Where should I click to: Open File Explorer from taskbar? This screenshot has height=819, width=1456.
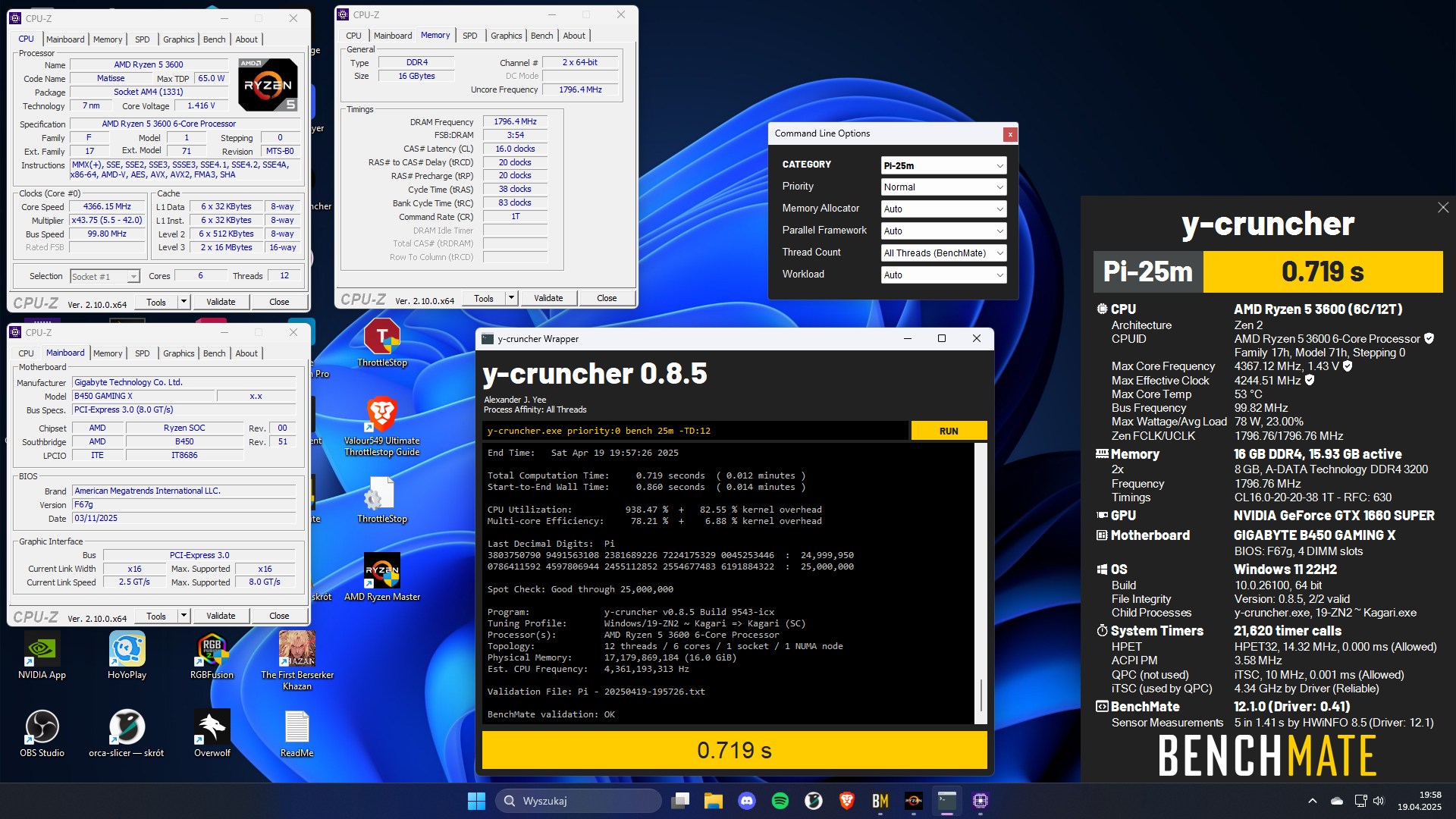(x=714, y=801)
